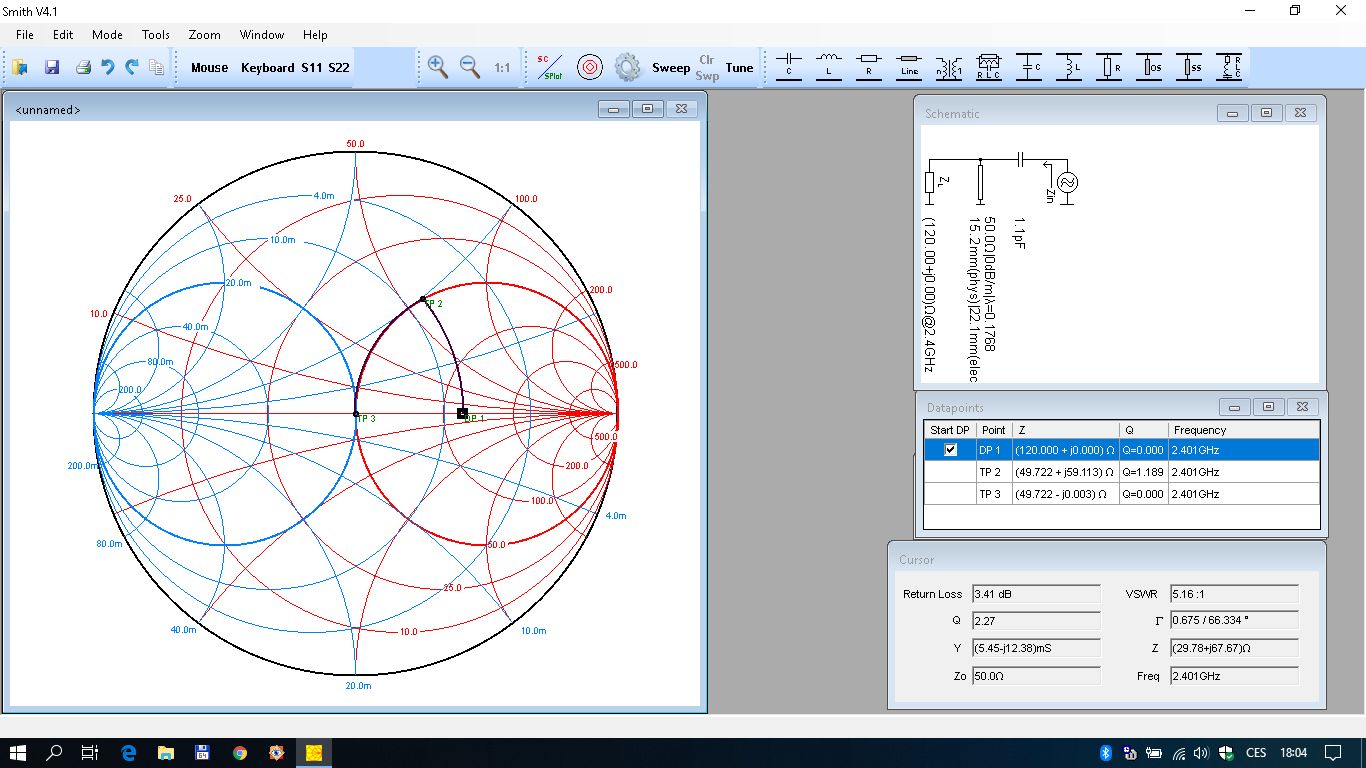This screenshot has width=1366, height=768.
Task: Switch to Mouse input mode
Action: tap(210, 67)
